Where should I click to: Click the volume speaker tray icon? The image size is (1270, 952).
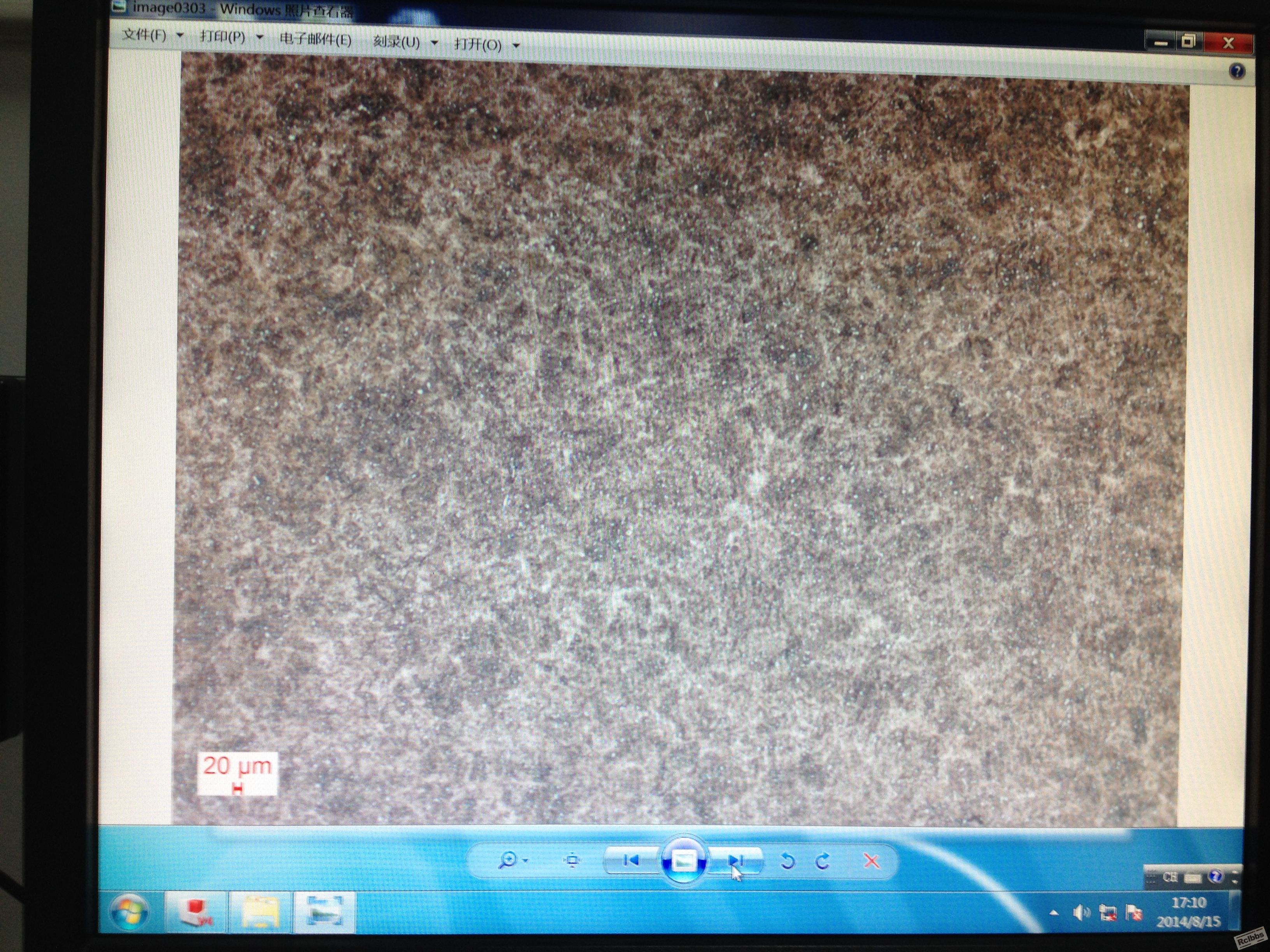click(x=1081, y=912)
